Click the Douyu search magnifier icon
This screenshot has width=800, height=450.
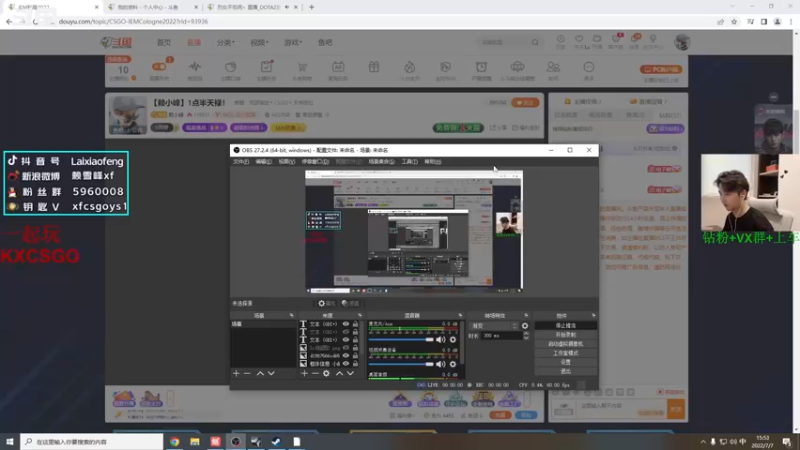tap(535, 42)
